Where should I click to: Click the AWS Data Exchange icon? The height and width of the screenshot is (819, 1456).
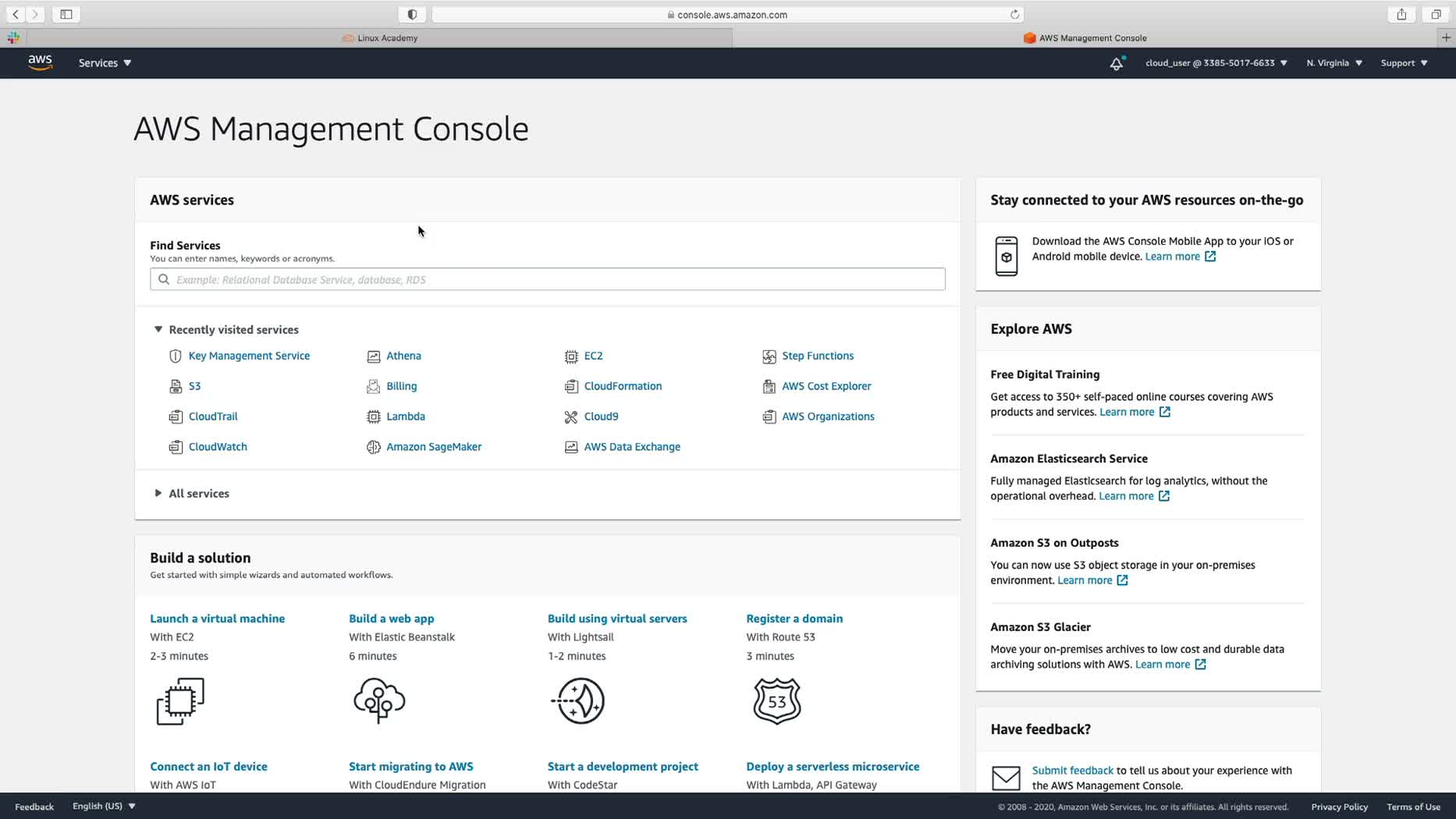coord(571,447)
